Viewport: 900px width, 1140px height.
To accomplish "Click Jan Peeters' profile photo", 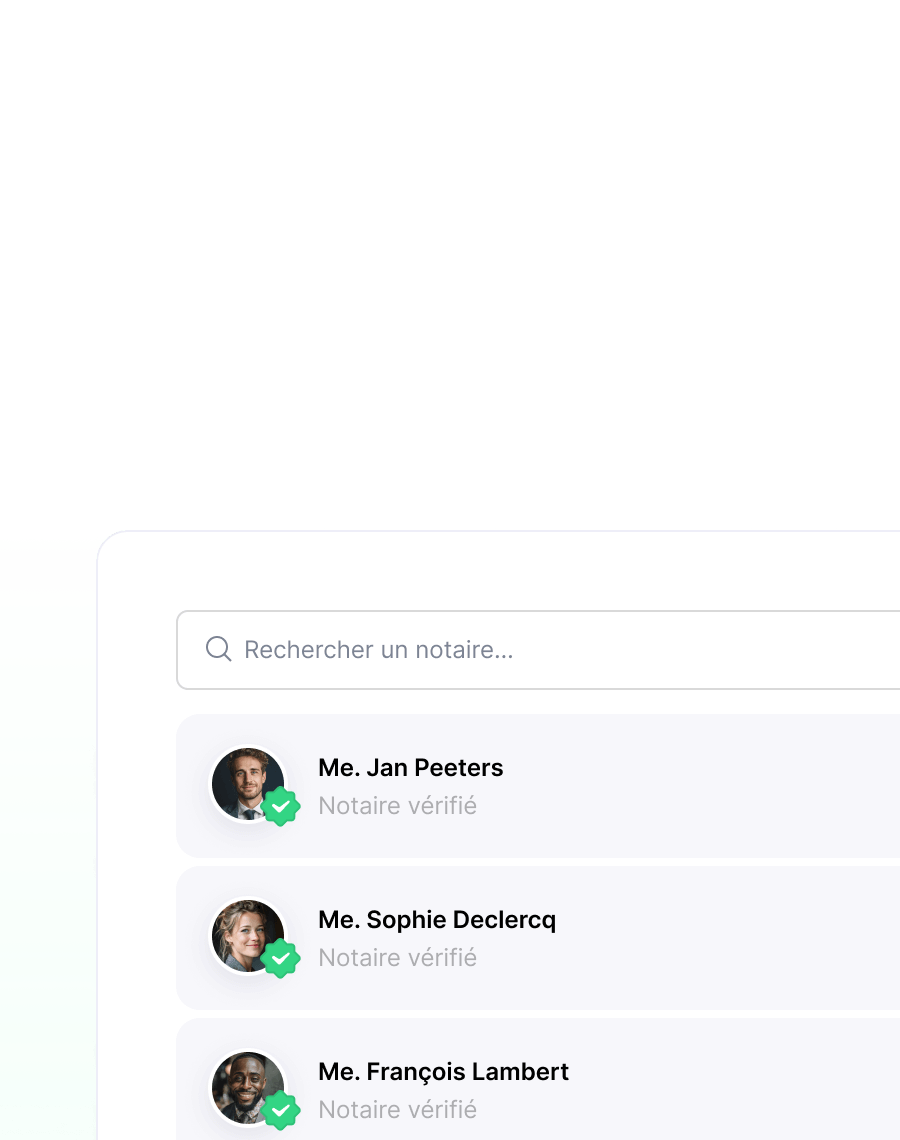I will coord(248,784).
